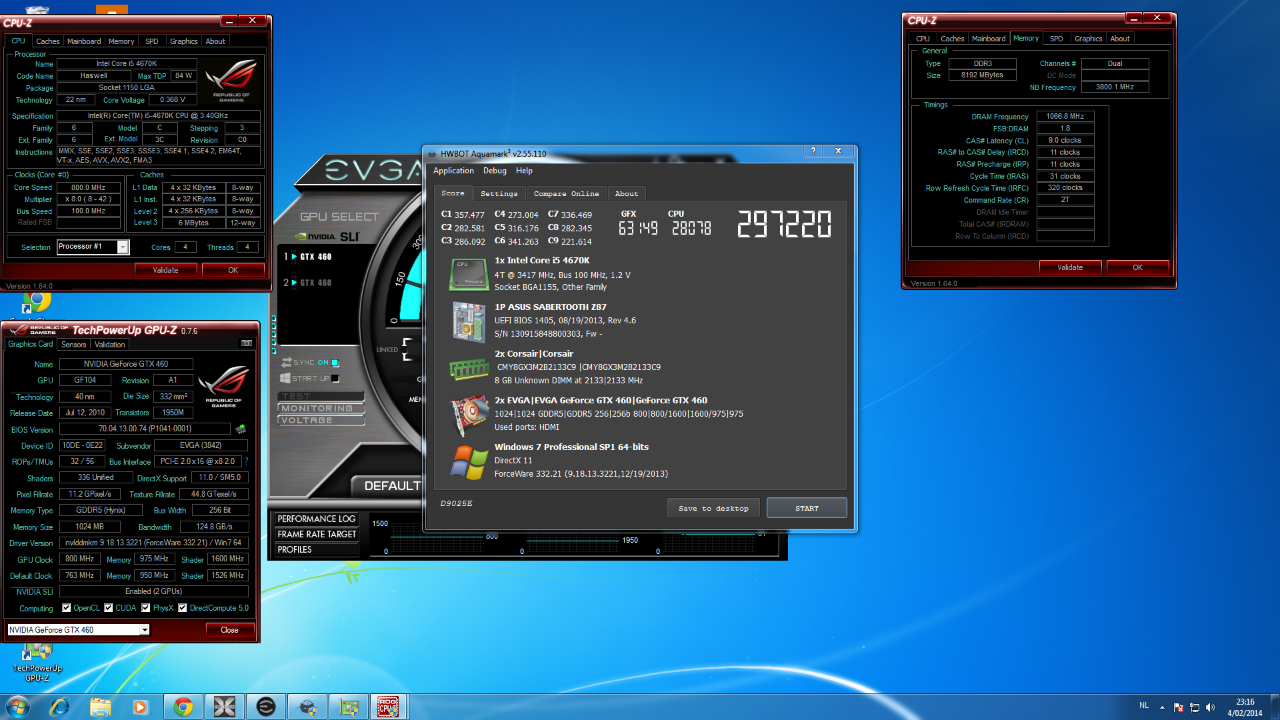The width and height of the screenshot is (1280, 720).
Task: Click the Aquamark processor chip icon
Action: pyautogui.click(x=467, y=273)
